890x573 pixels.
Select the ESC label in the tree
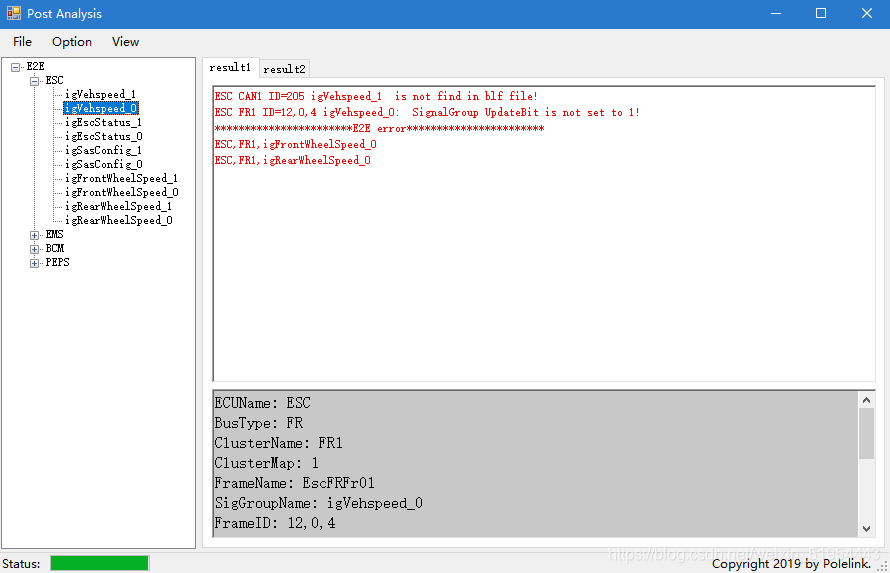pyautogui.click(x=54, y=81)
